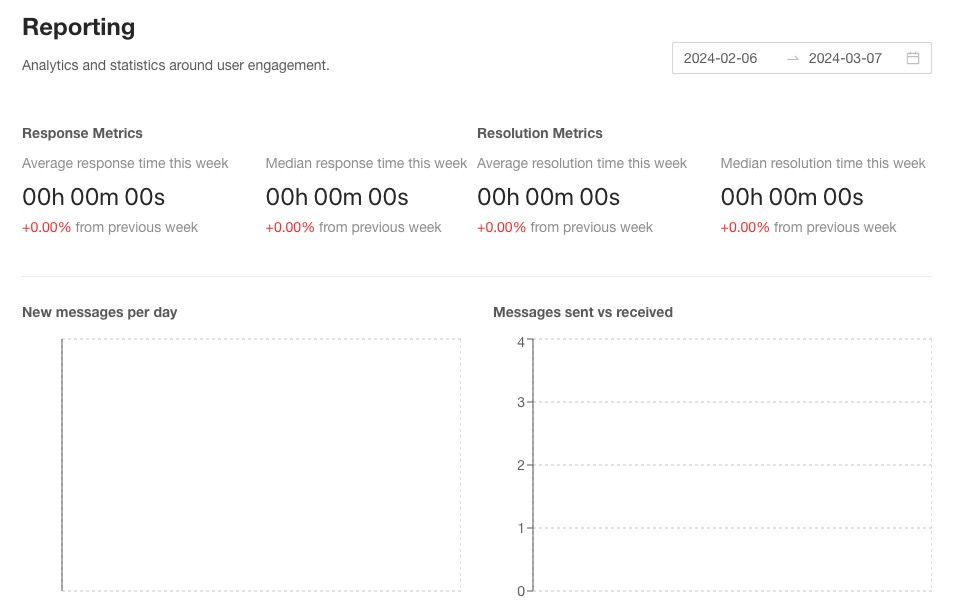Viewport: 958px width, 605px height.
Task: Click the arrow between the two dates
Action: click(x=793, y=58)
